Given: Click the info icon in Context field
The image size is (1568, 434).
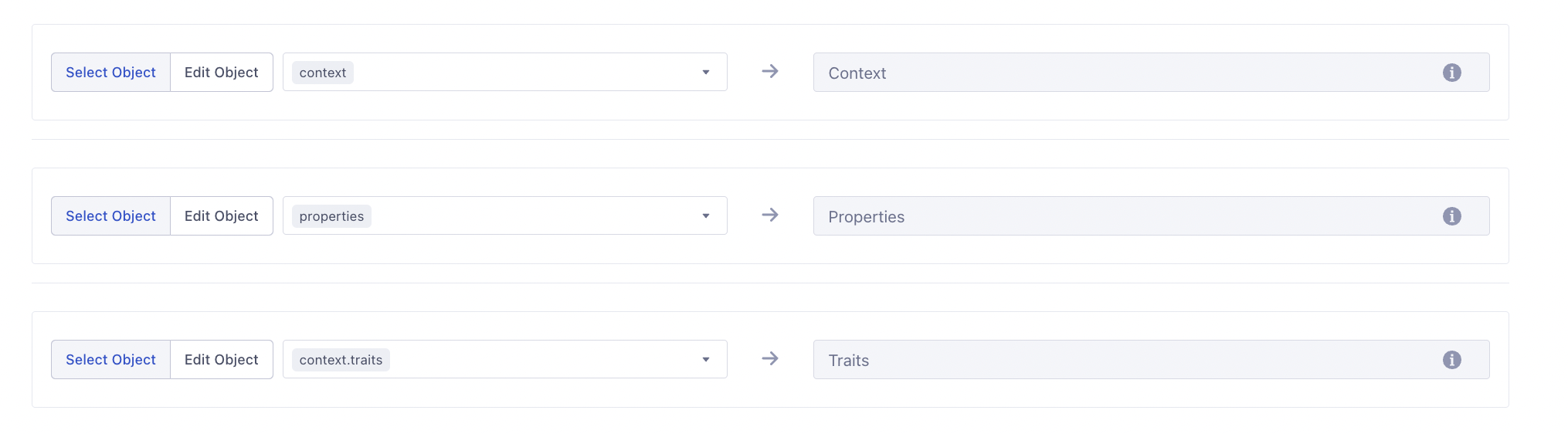Looking at the screenshot, I should pyautogui.click(x=1451, y=73).
